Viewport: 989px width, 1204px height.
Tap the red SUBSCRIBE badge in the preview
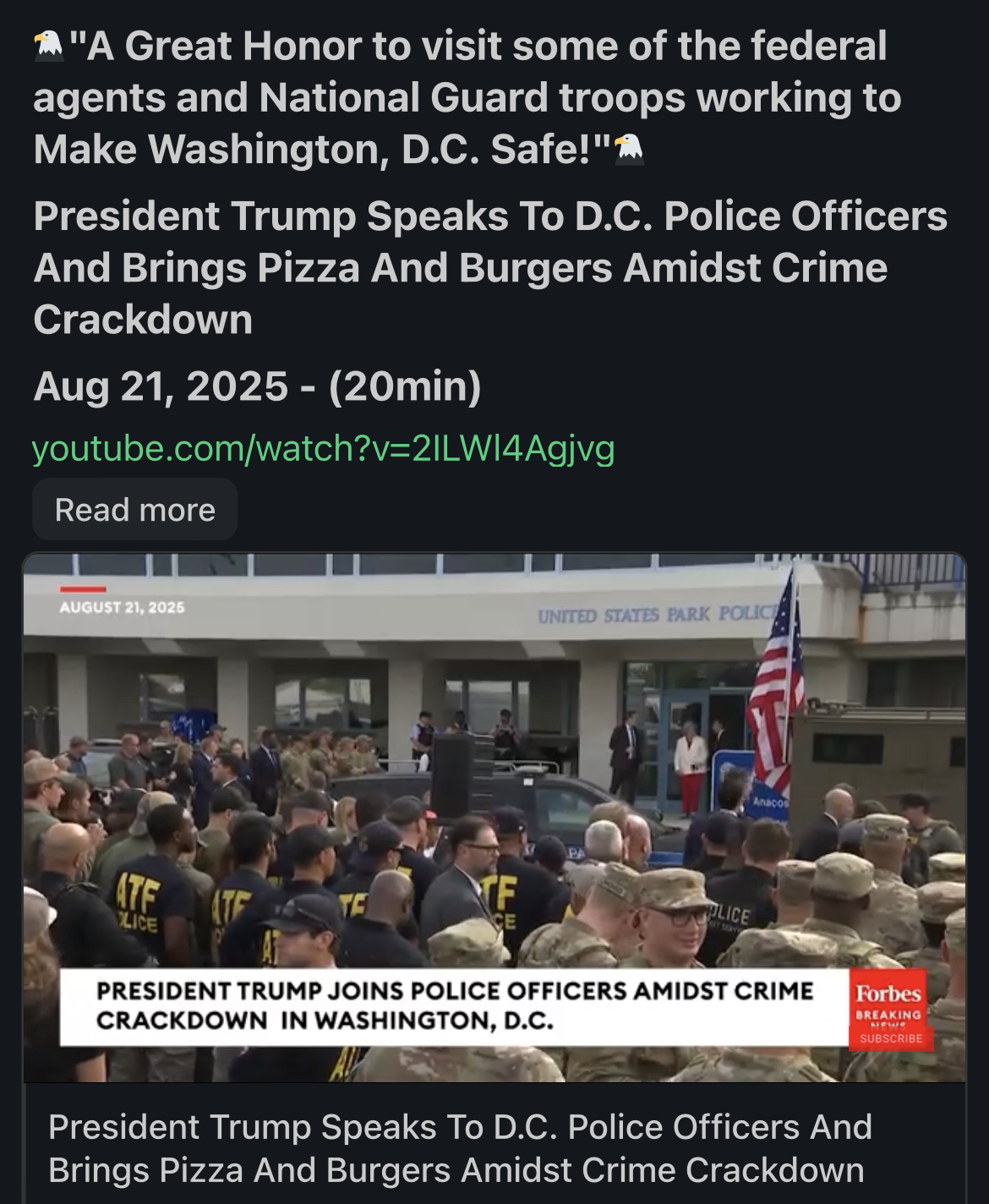click(x=891, y=1038)
